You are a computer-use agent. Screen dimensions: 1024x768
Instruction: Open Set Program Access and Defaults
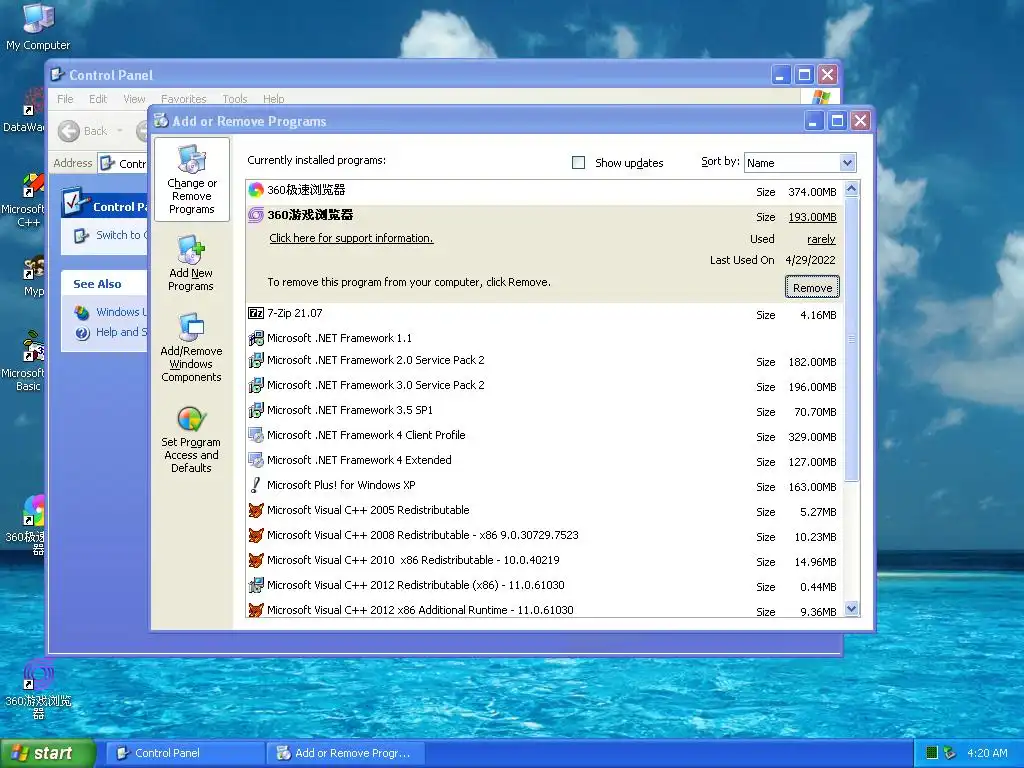(191, 439)
